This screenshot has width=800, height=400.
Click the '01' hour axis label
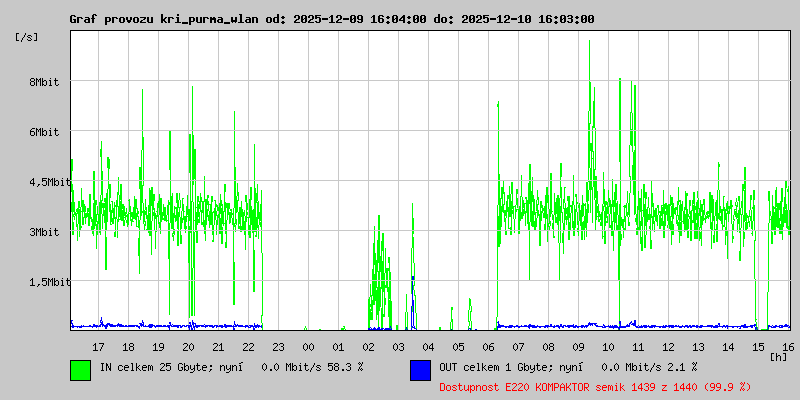click(x=338, y=347)
